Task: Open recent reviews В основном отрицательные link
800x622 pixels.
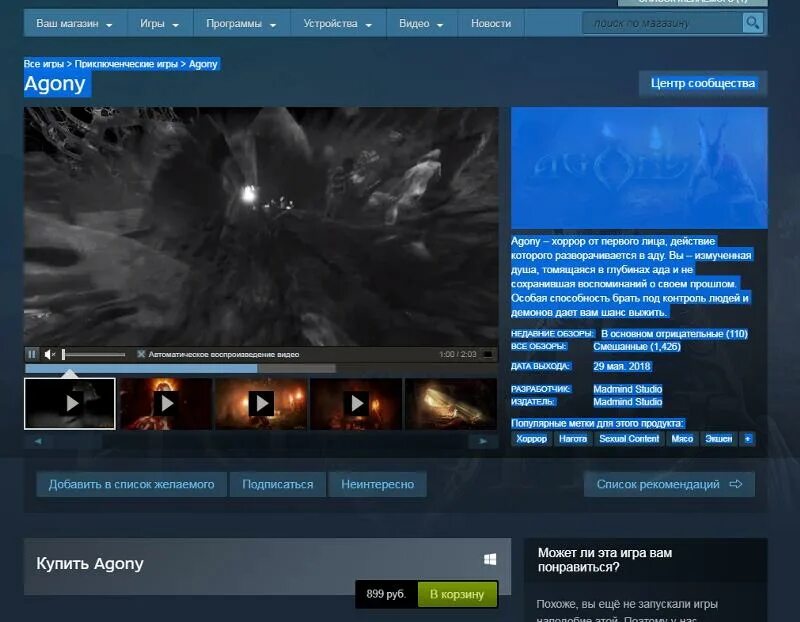Action: [674, 334]
